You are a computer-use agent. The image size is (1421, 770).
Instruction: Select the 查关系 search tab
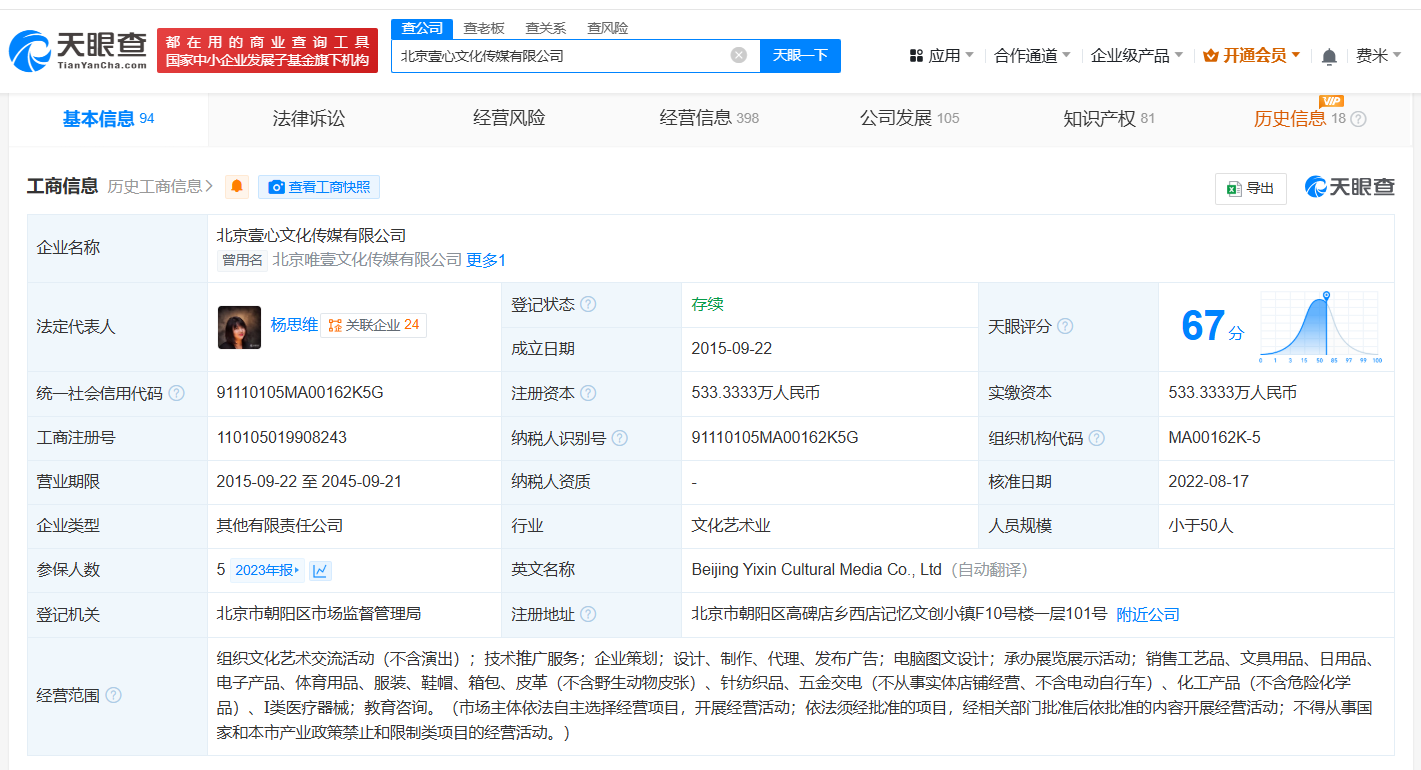tap(546, 28)
